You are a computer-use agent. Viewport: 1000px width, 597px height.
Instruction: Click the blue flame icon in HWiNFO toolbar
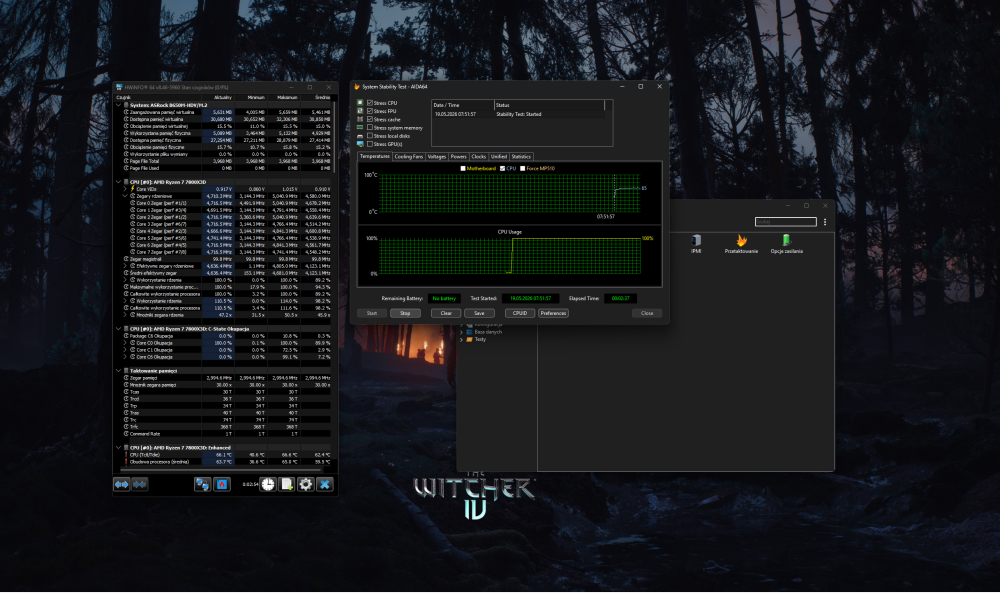[x=221, y=485]
